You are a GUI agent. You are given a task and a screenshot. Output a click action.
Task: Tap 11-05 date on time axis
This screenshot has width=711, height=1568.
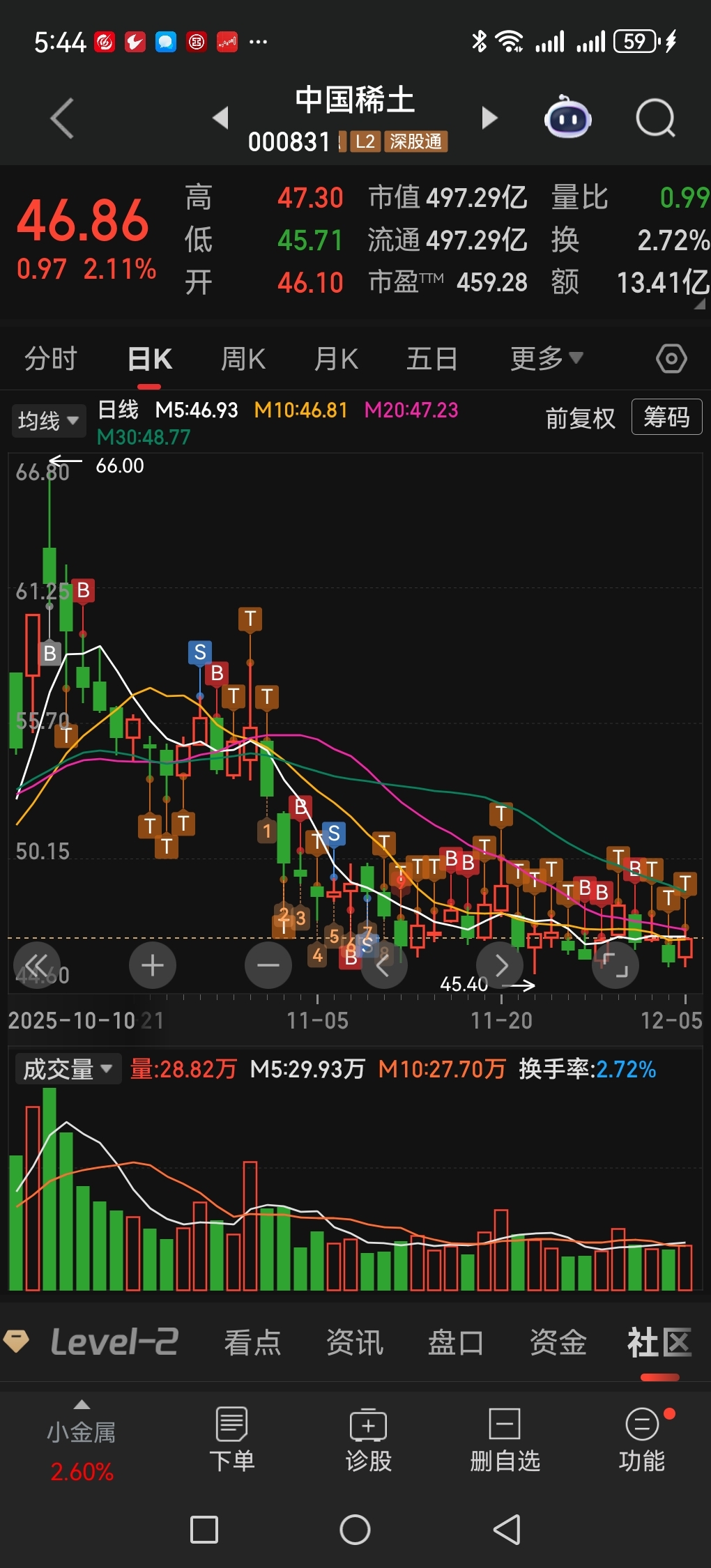point(317,1021)
